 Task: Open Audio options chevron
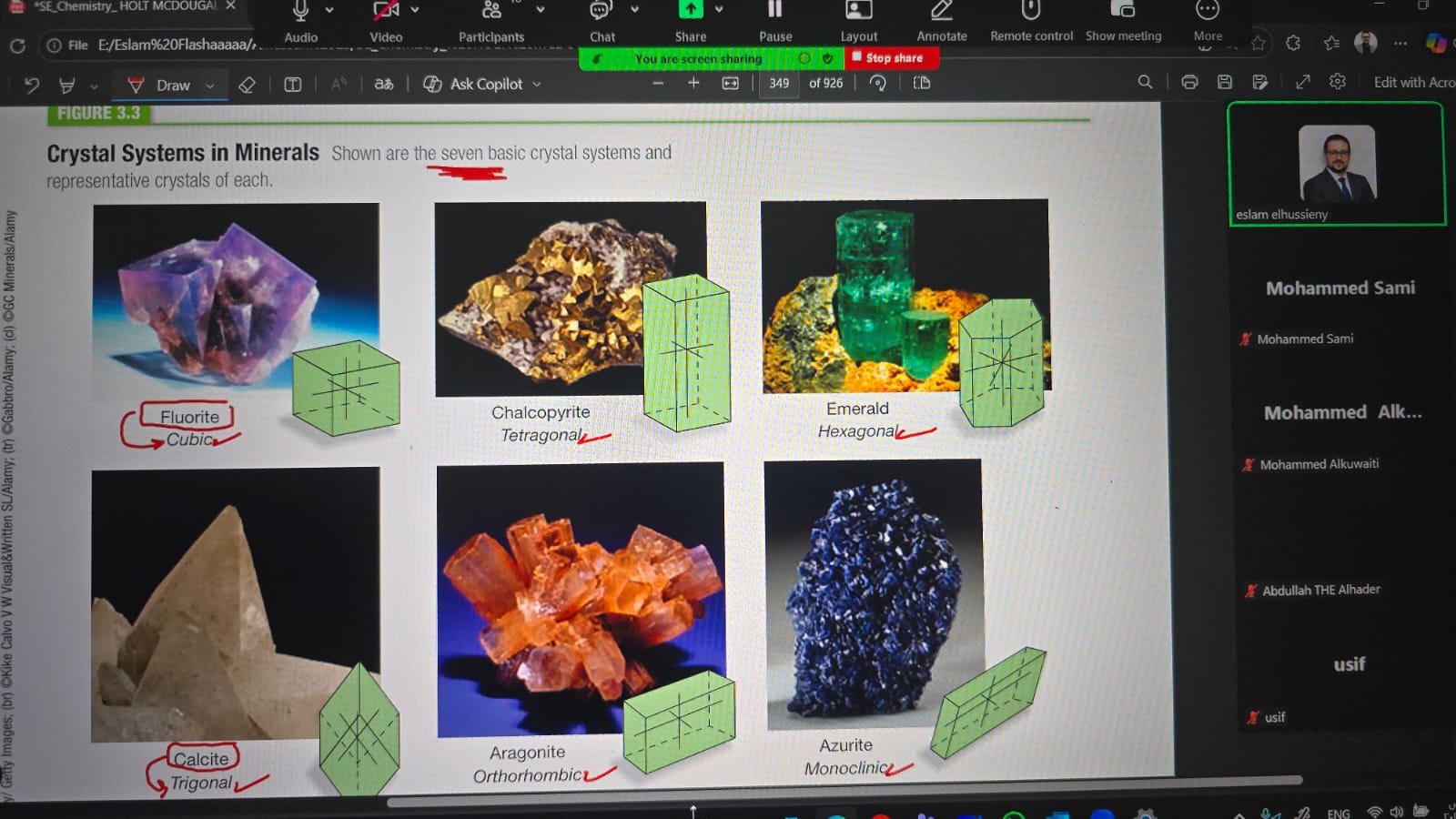(x=329, y=10)
